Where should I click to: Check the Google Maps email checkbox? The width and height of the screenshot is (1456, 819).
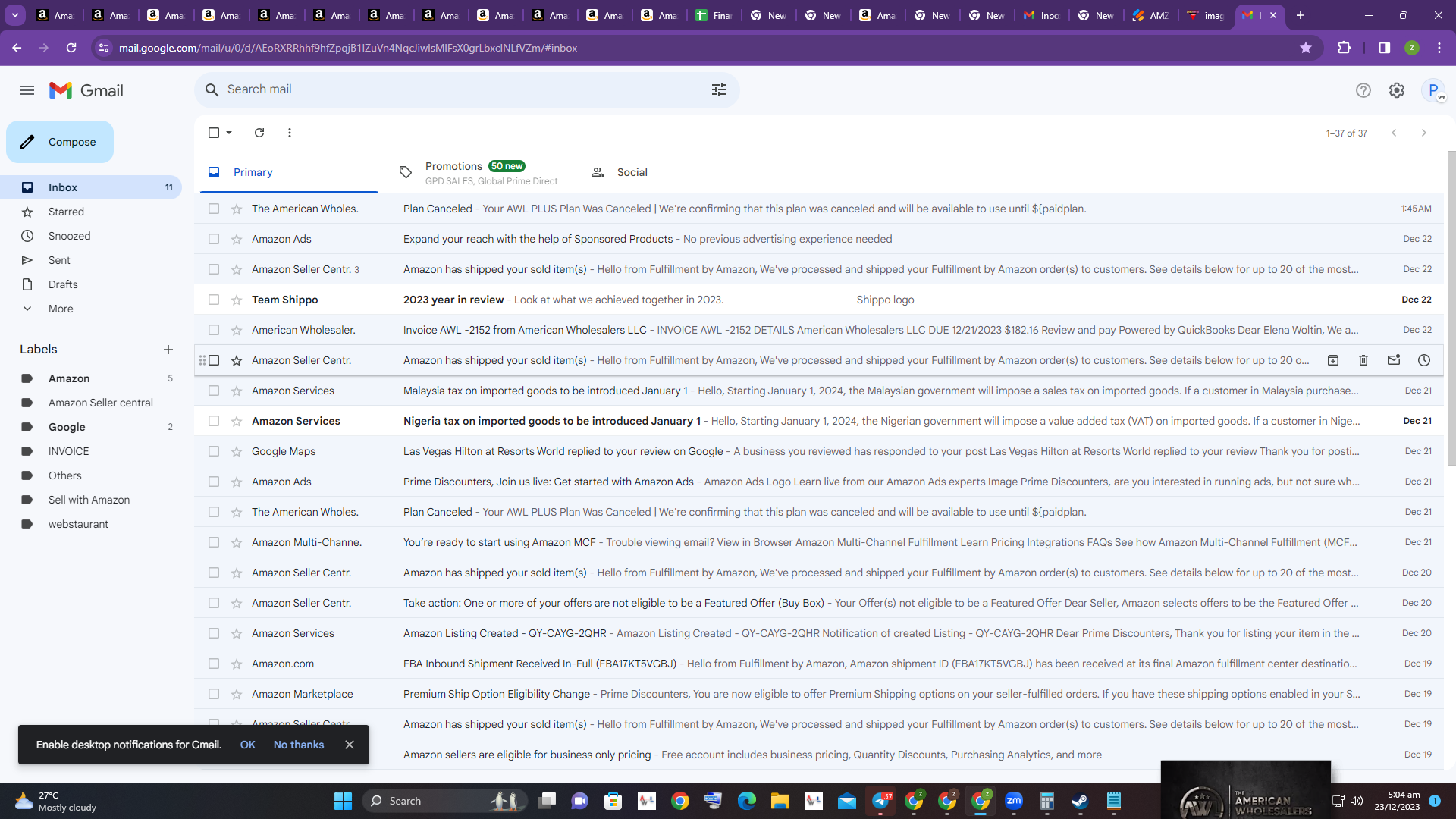[214, 451]
